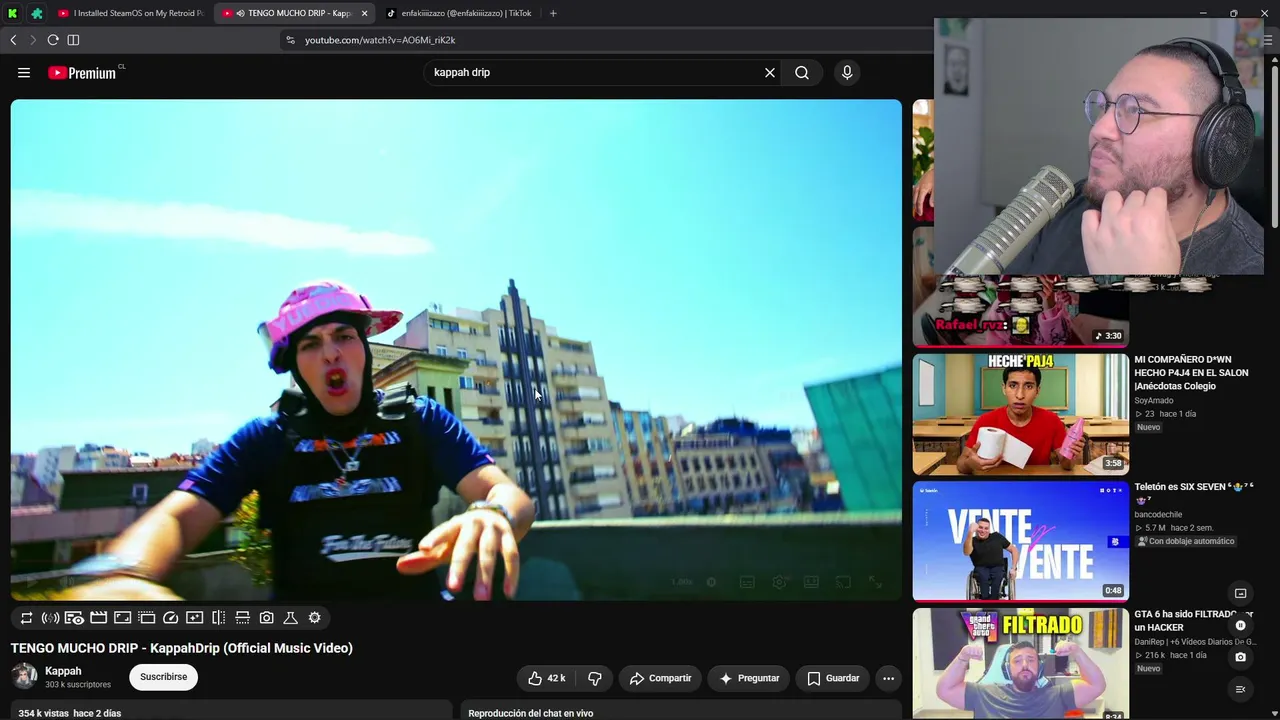Viewport: 1280px width, 720px height.
Task: Open 'MI COMPAÑERO D*WN' video title
Action: (1191, 372)
